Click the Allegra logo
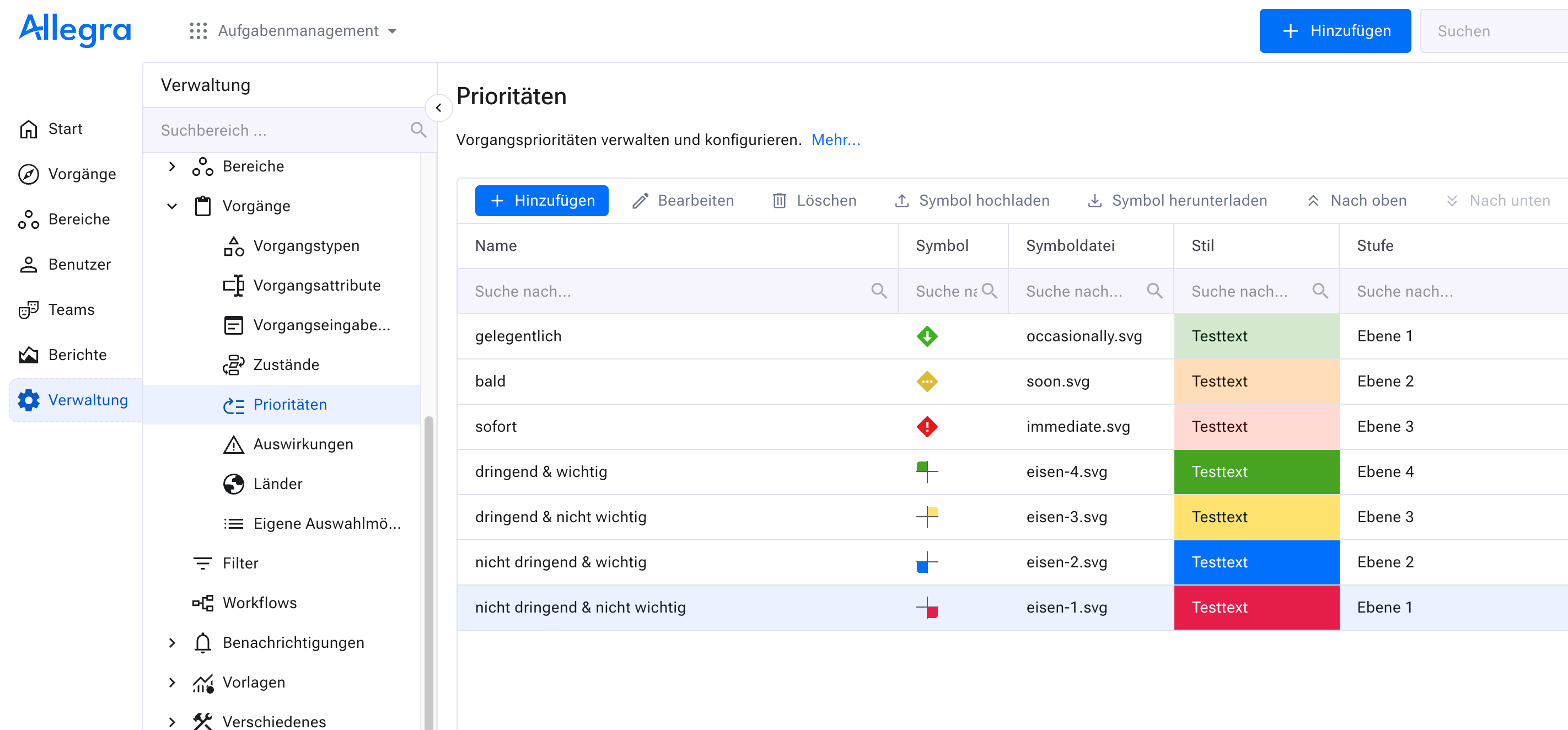 (x=75, y=30)
